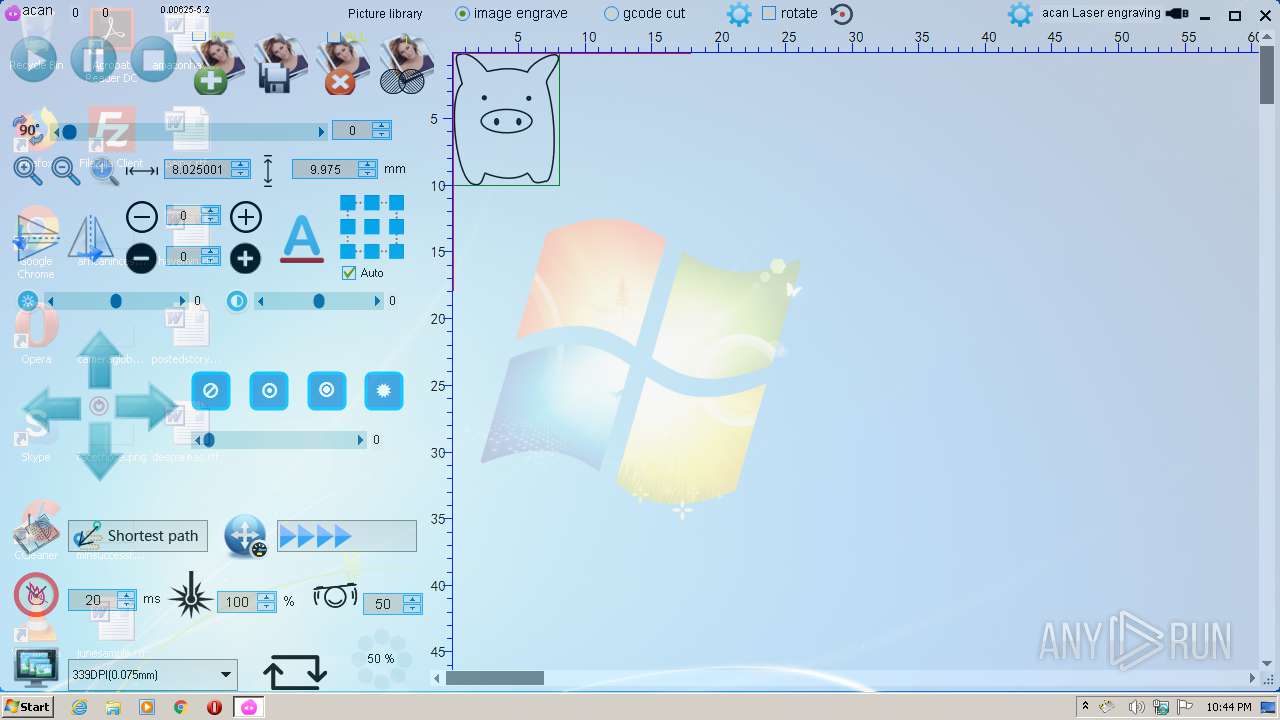Screen dimensions: 1280x720
Task: Pause the engraving job
Action: pyautogui.click(x=94, y=59)
